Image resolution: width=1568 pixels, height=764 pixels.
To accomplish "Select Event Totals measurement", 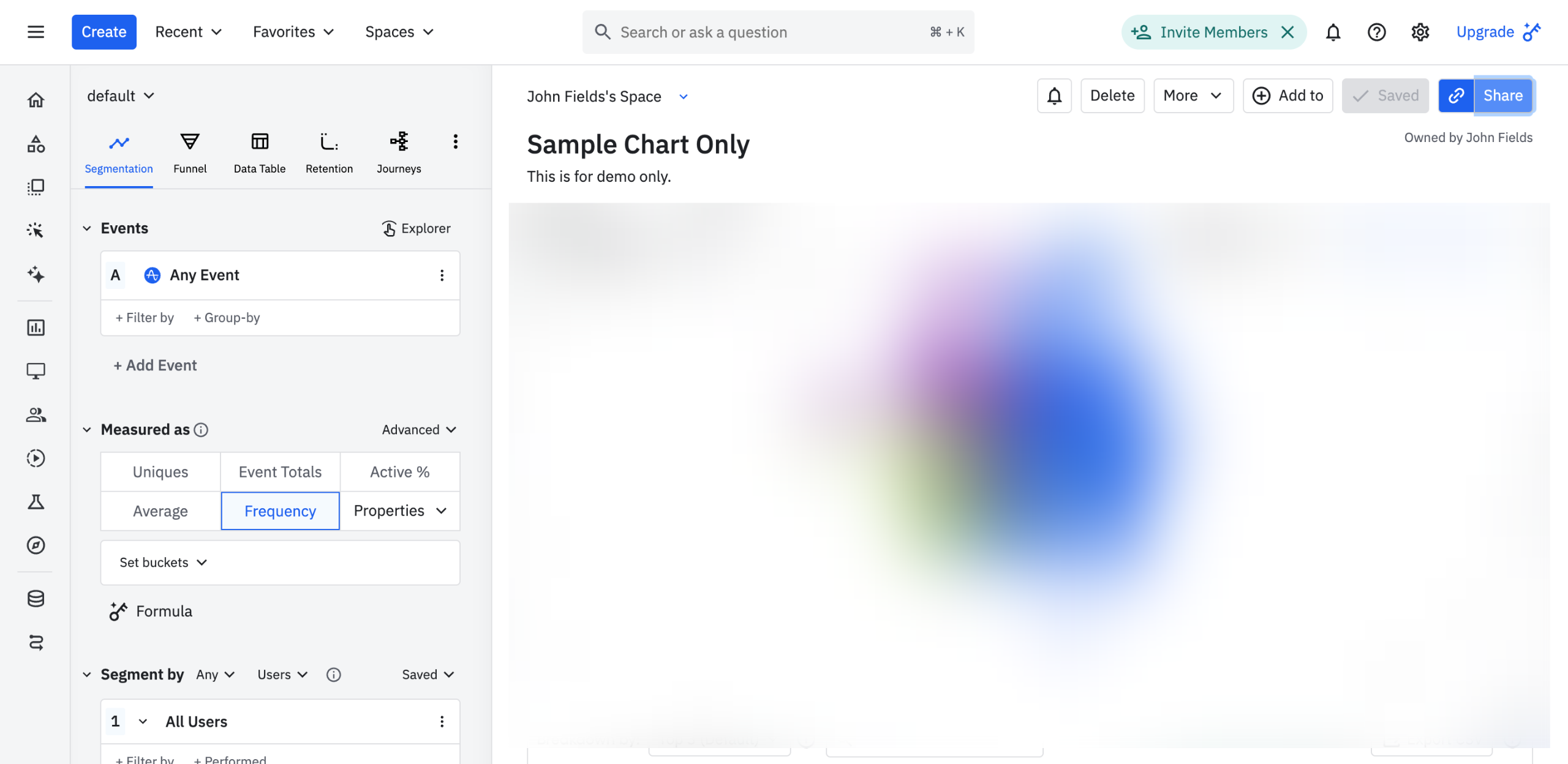I will [x=280, y=472].
